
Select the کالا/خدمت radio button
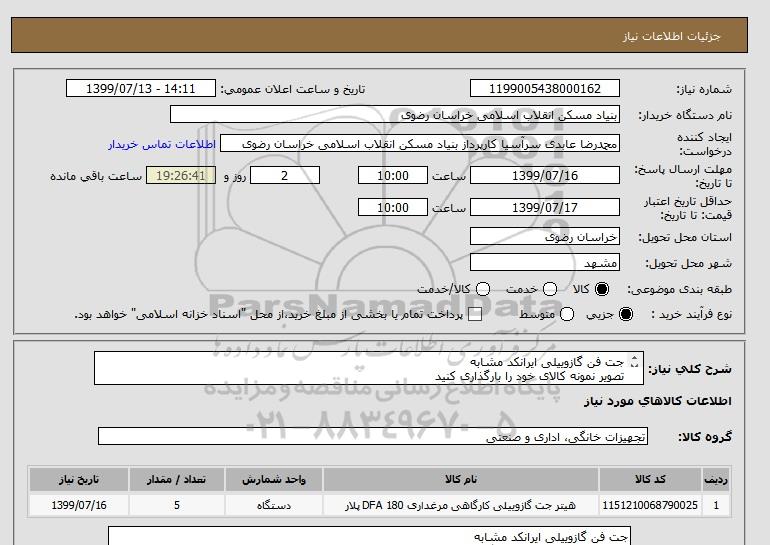(x=483, y=289)
